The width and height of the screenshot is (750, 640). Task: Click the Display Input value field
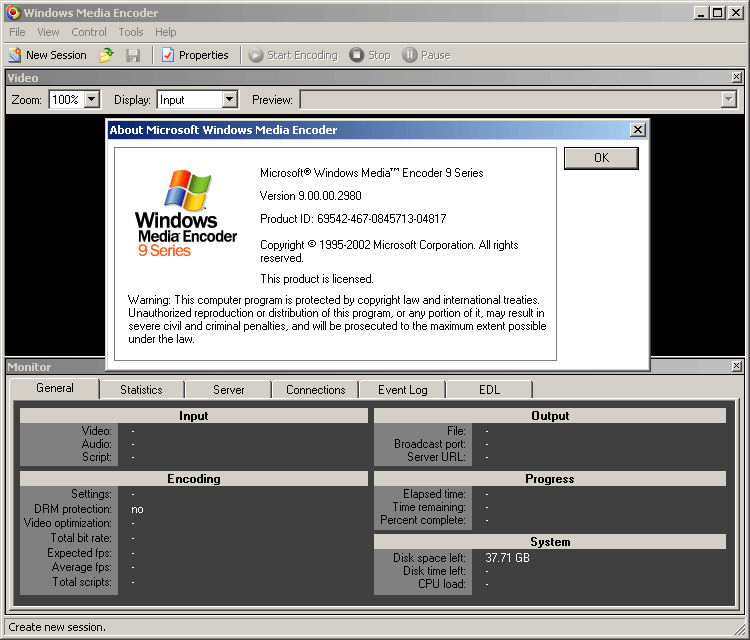[x=190, y=99]
